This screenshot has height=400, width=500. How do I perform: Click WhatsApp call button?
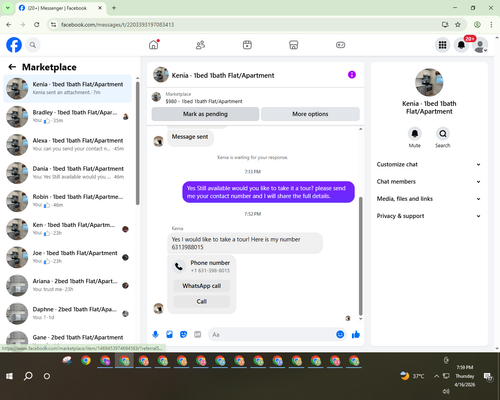tap(201, 286)
